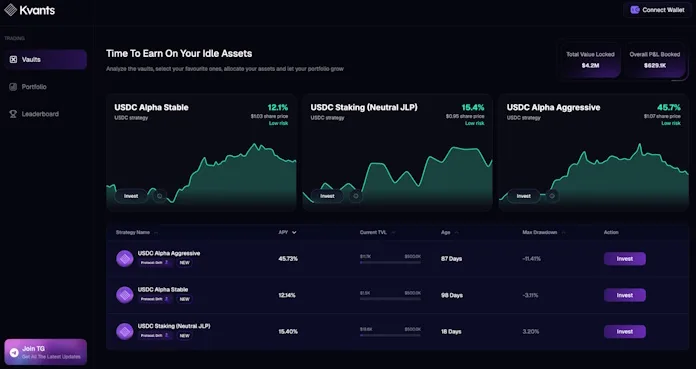The height and width of the screenshot is (369, 696).
Task: Sort table by Age arrow
Action: click(x=457, y=232)
